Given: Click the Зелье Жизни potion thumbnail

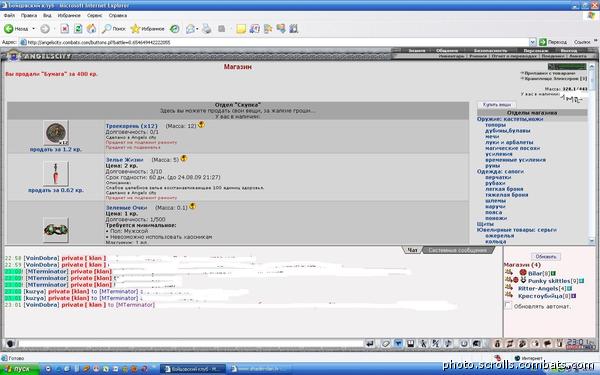Looking at the screenshot, I should coord(56,173).
